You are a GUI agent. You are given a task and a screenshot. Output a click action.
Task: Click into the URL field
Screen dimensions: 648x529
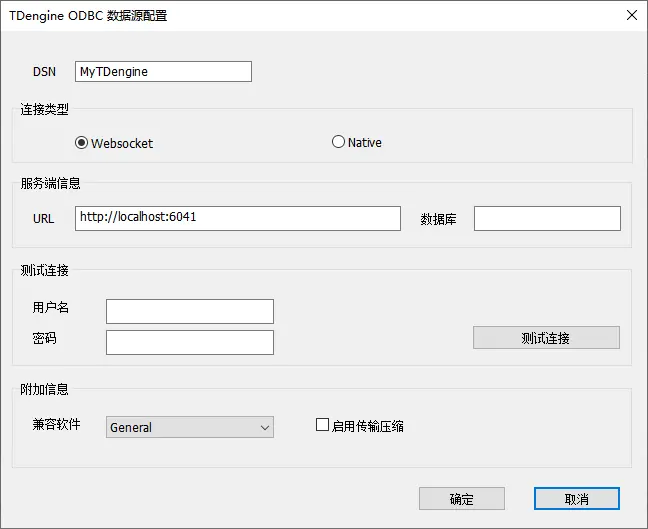238,218
